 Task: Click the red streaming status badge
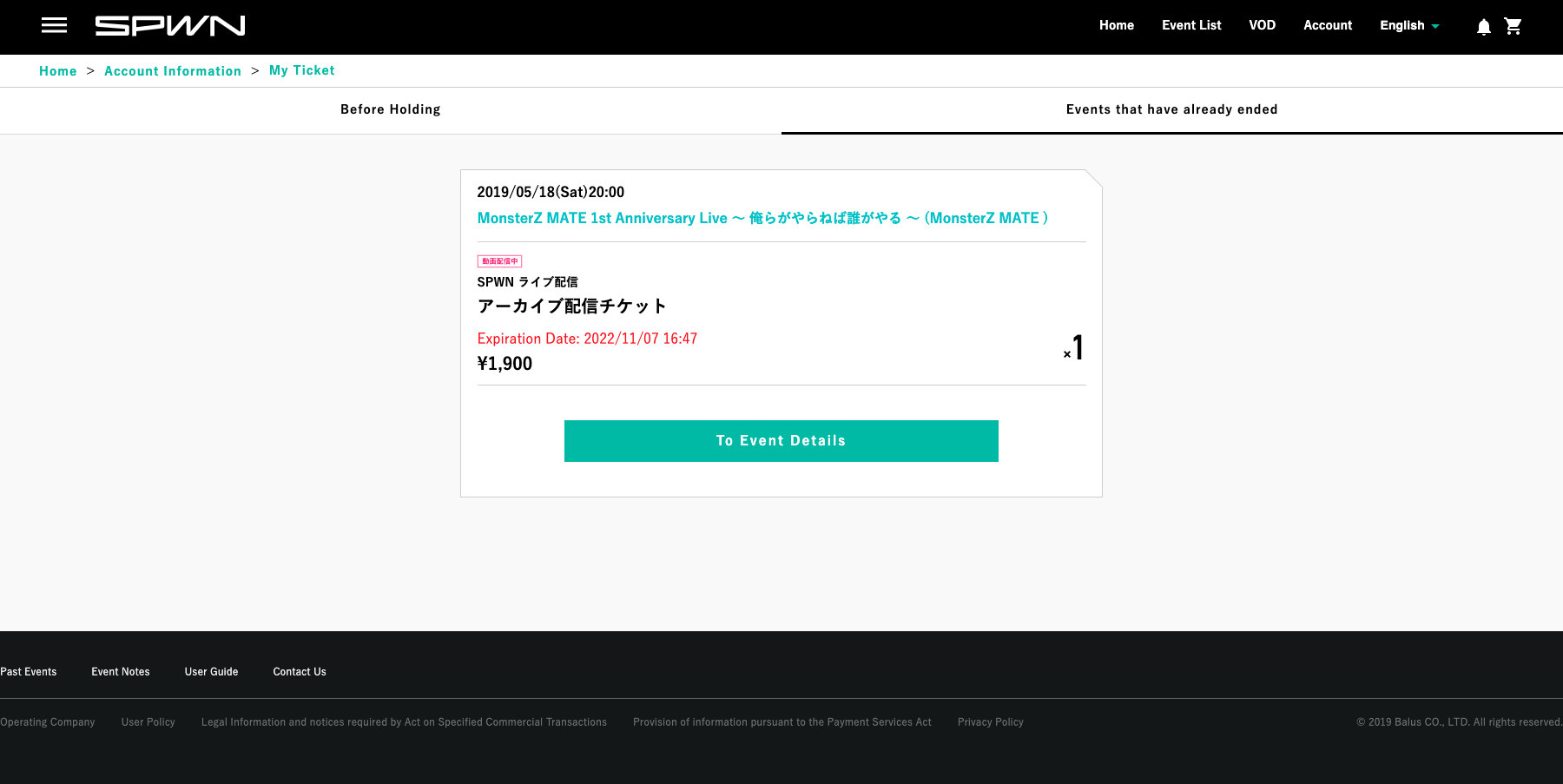pos(499,261)
